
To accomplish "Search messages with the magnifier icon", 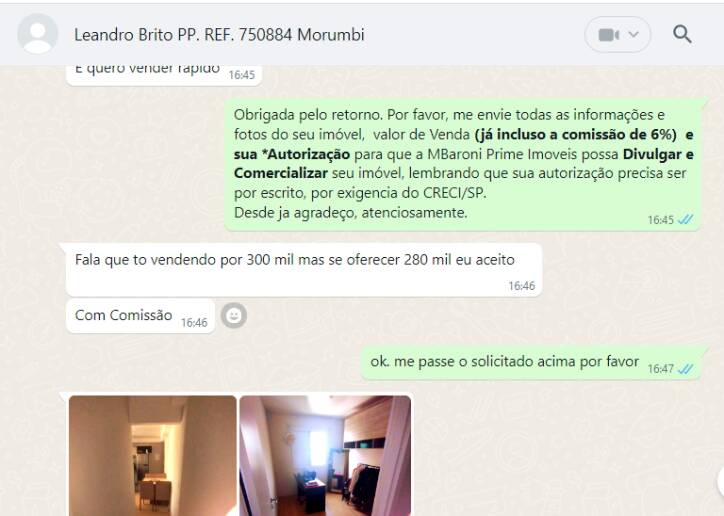I will point(682,34).
